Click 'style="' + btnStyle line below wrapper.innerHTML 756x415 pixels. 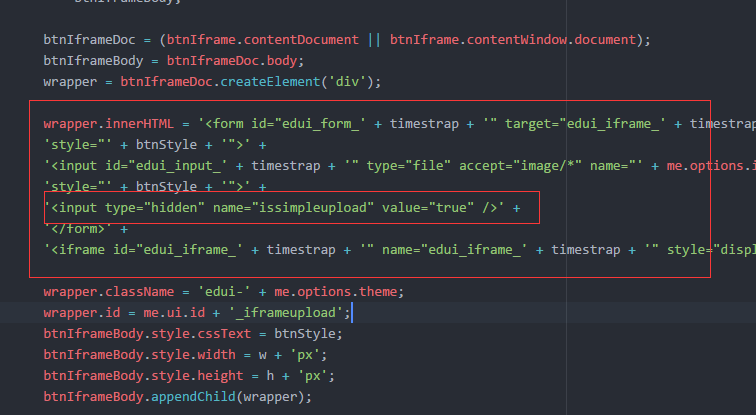click(x=155, y=145)
